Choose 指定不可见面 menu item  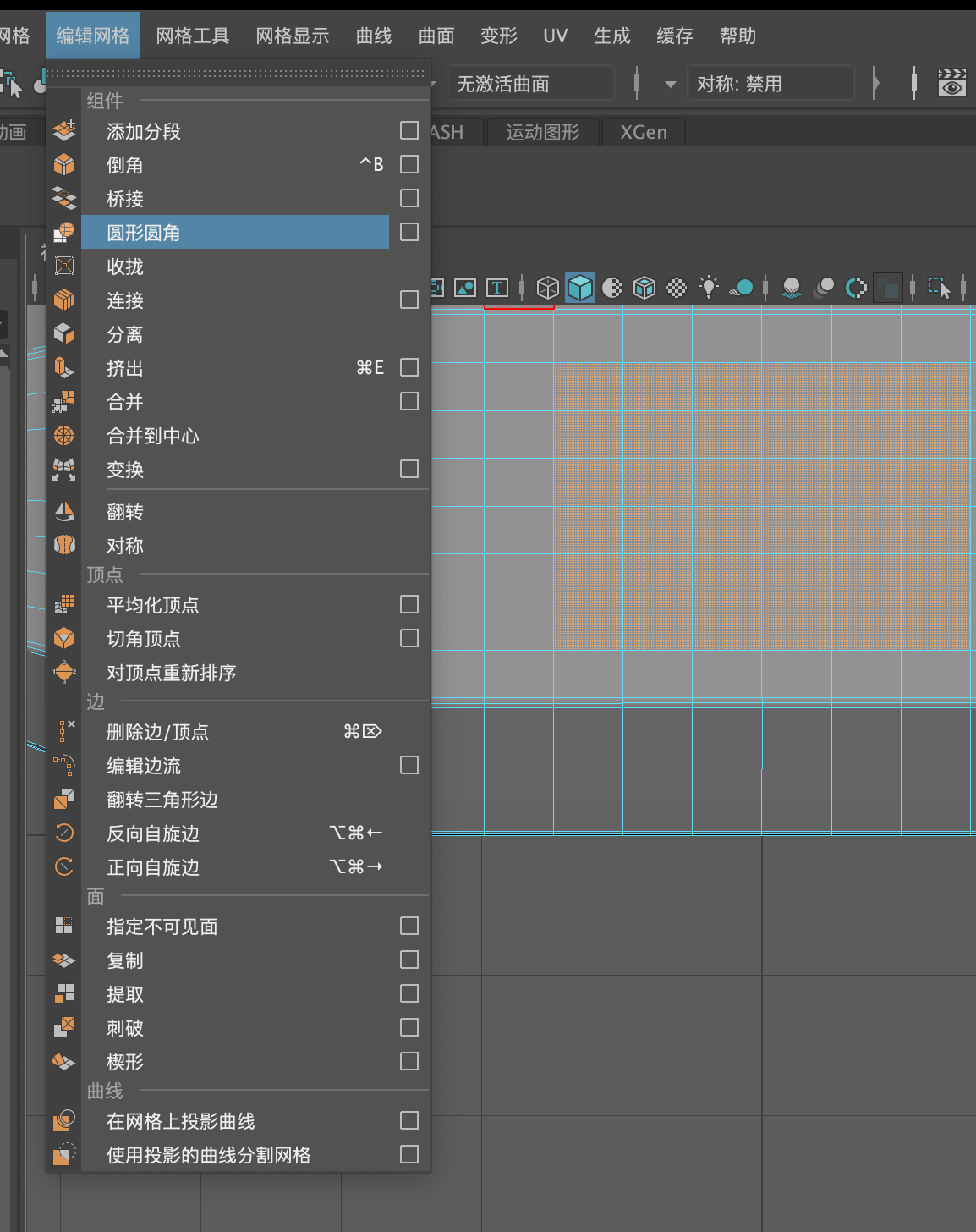(x=235, y=926)
